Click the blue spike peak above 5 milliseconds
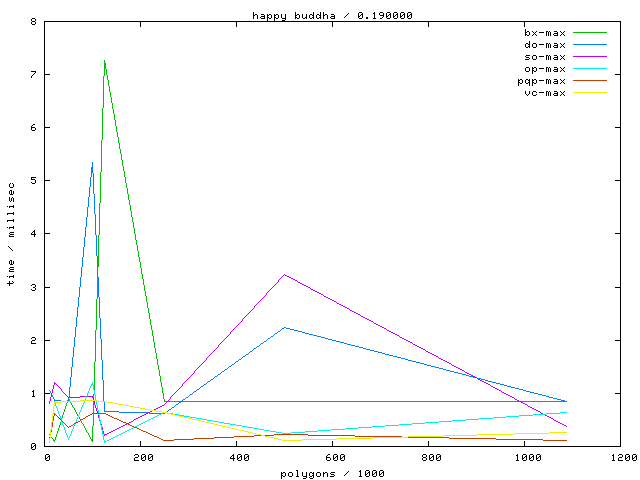640x480 pixels. (x=92, y=163)
